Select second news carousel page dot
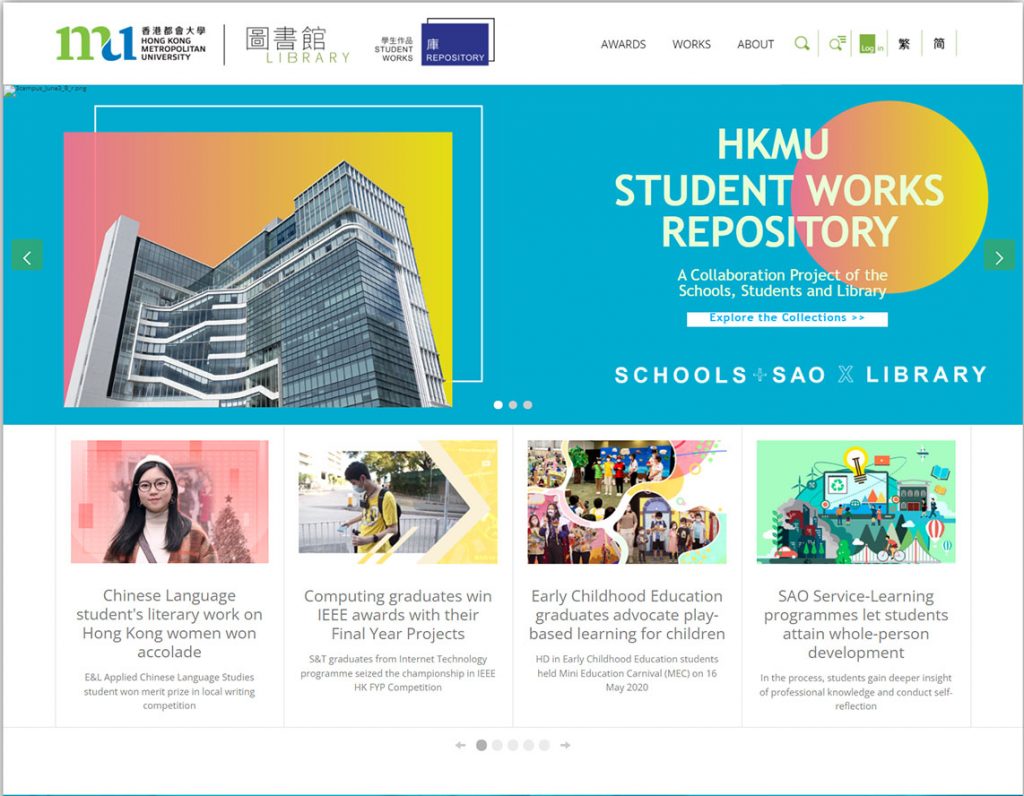The height and width of the screenshot is (796, 1024). pos(497,745)
